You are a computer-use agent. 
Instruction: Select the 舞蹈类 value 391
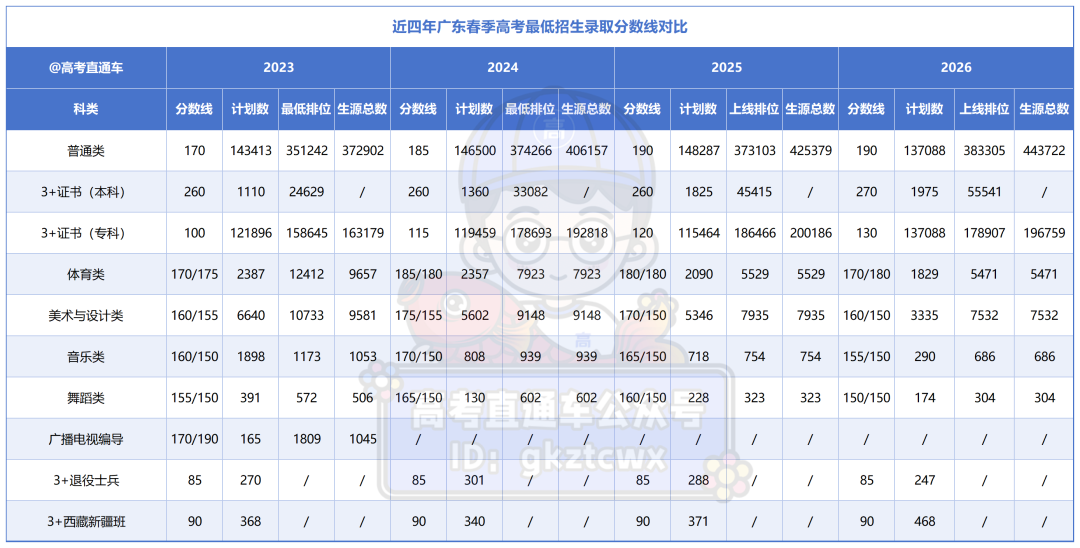pyautogui.click(x=251, y=398)
